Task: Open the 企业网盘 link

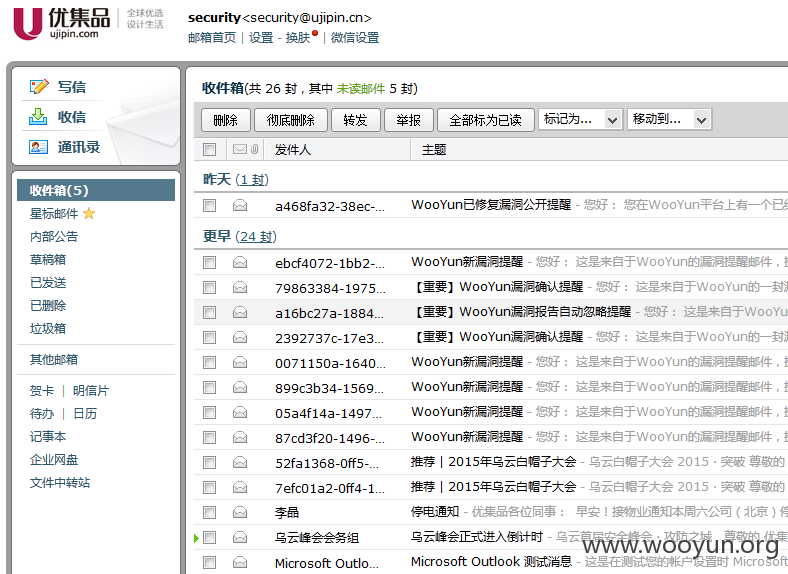Action: [x=54, y=459]
